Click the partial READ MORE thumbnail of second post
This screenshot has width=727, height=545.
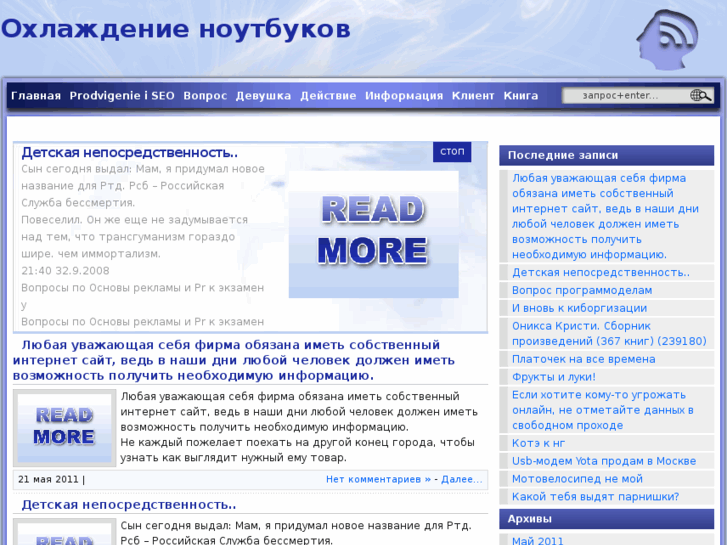64,532
